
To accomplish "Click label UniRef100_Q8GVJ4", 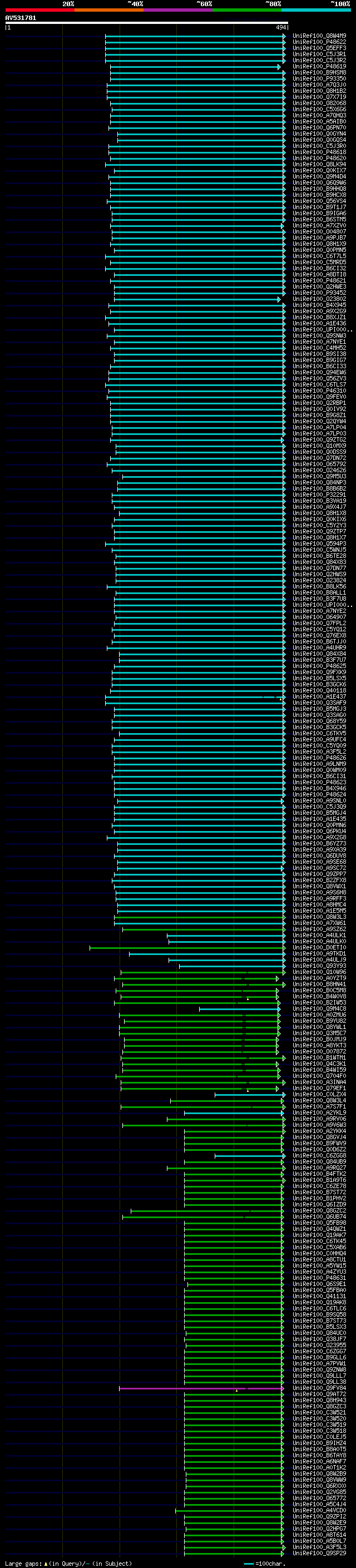I will point(319,1137).
